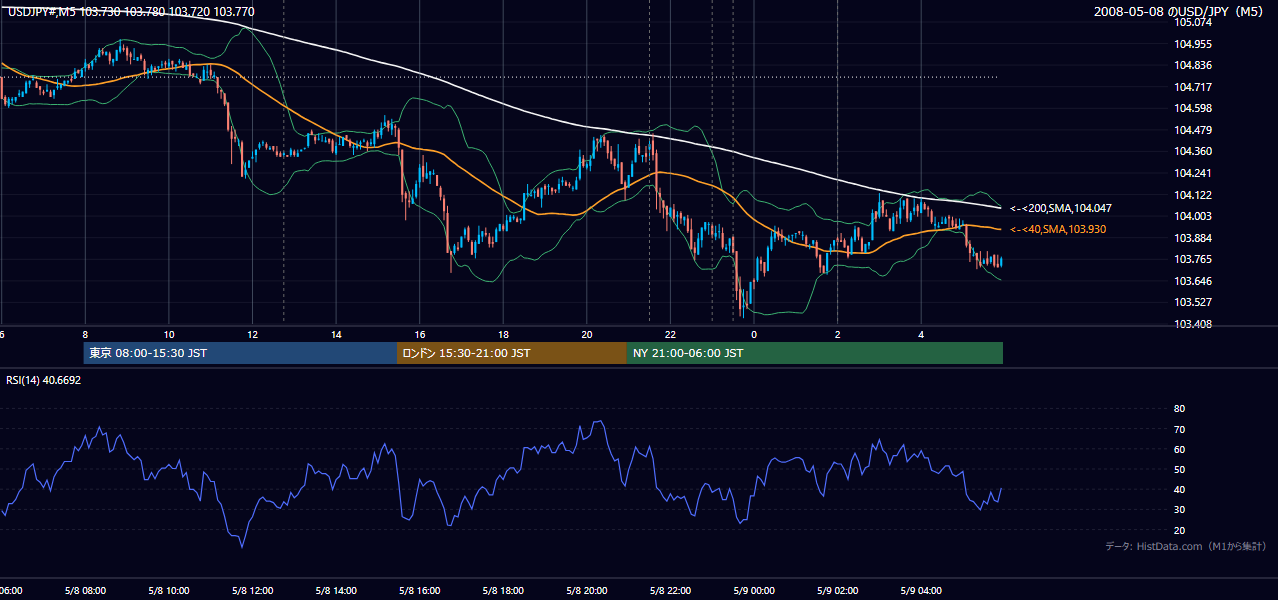Click price axis label 104.955
The height and width of the screenshot is (600, 1278).
1192,44
